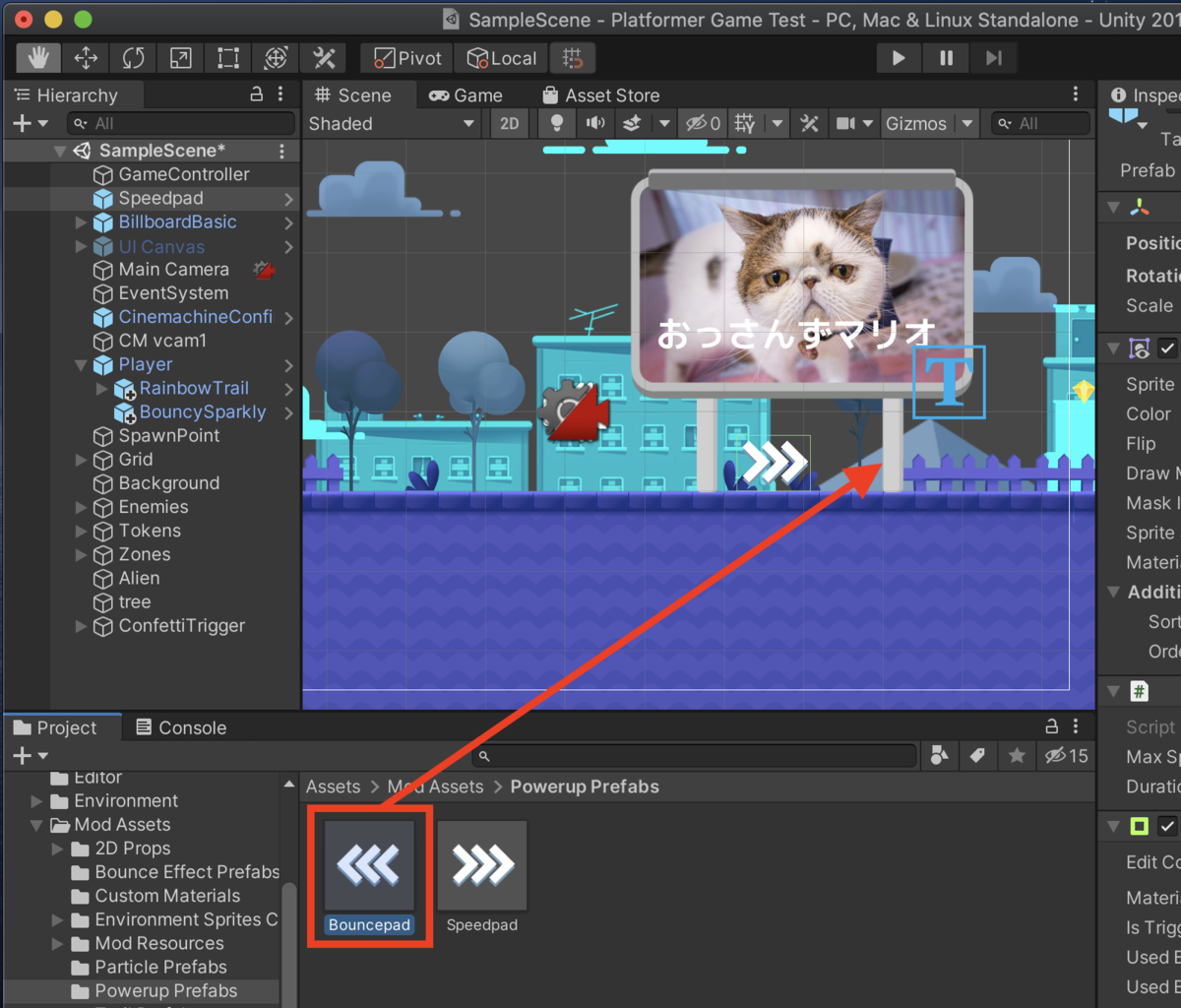Navigate to Assets breadcrumb
Screen dimensions: 1181x1008
click(333, 787)
